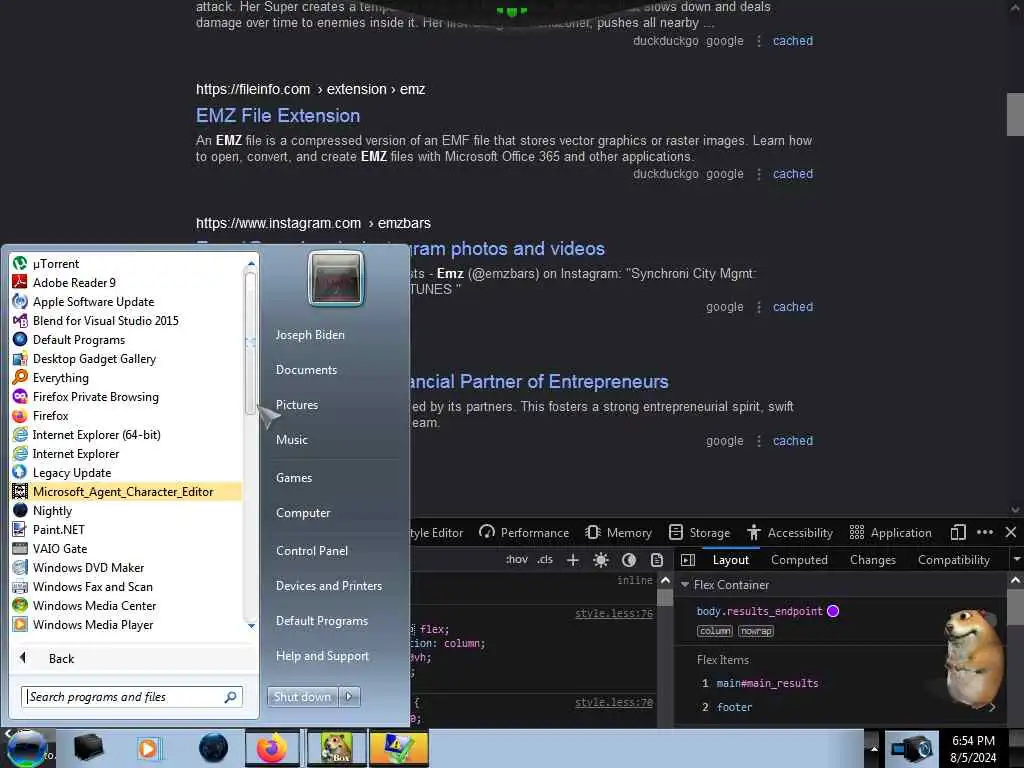Click the Search programs and files box
This screenshot has width=1024, height=768.
(x=131, y=697)
